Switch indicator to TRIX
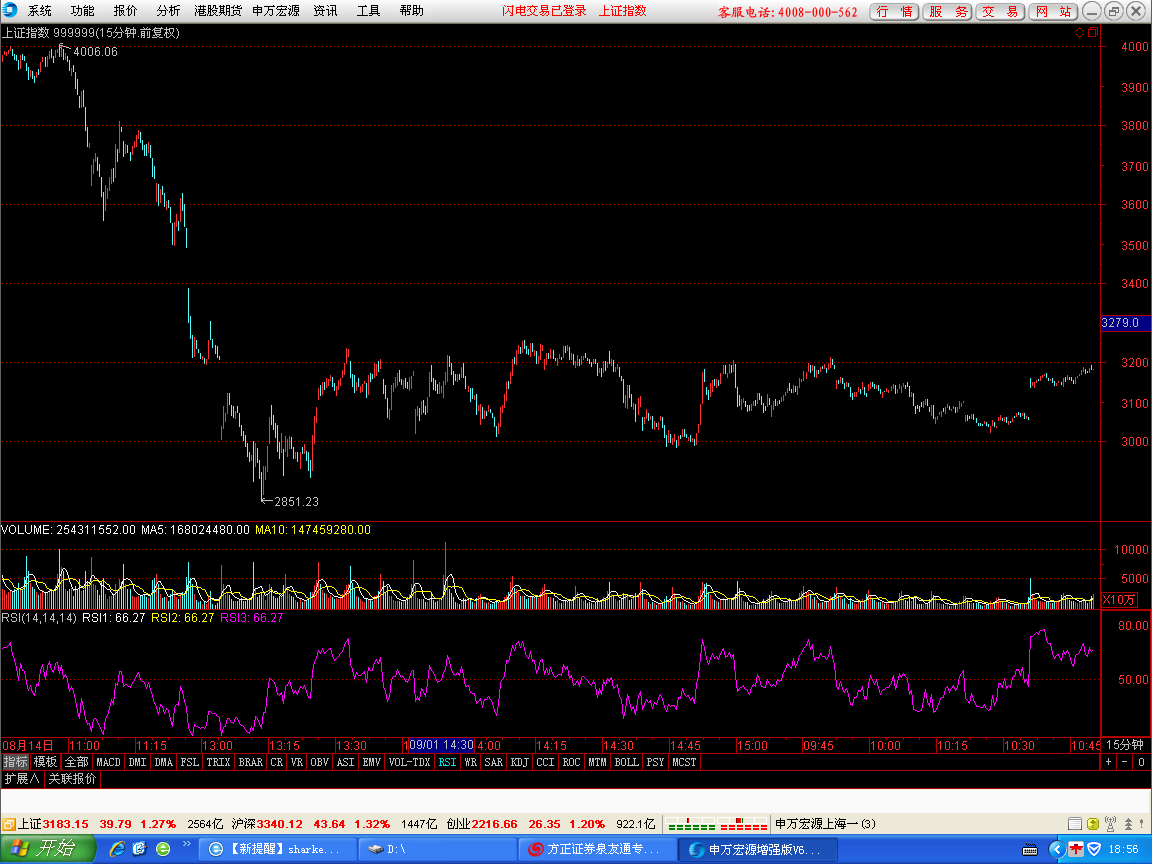The width and height of the screenshot is (1152, 864). coord(218,762)
